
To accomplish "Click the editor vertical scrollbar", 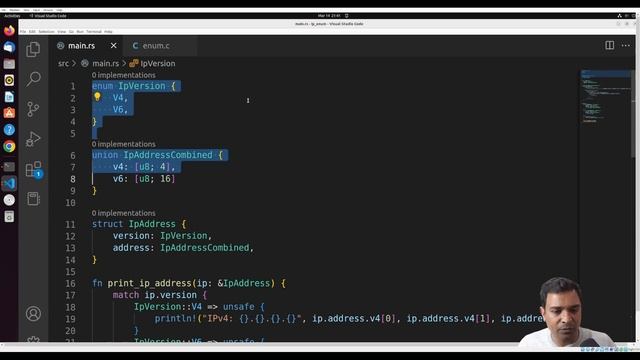I will [633, 114].
